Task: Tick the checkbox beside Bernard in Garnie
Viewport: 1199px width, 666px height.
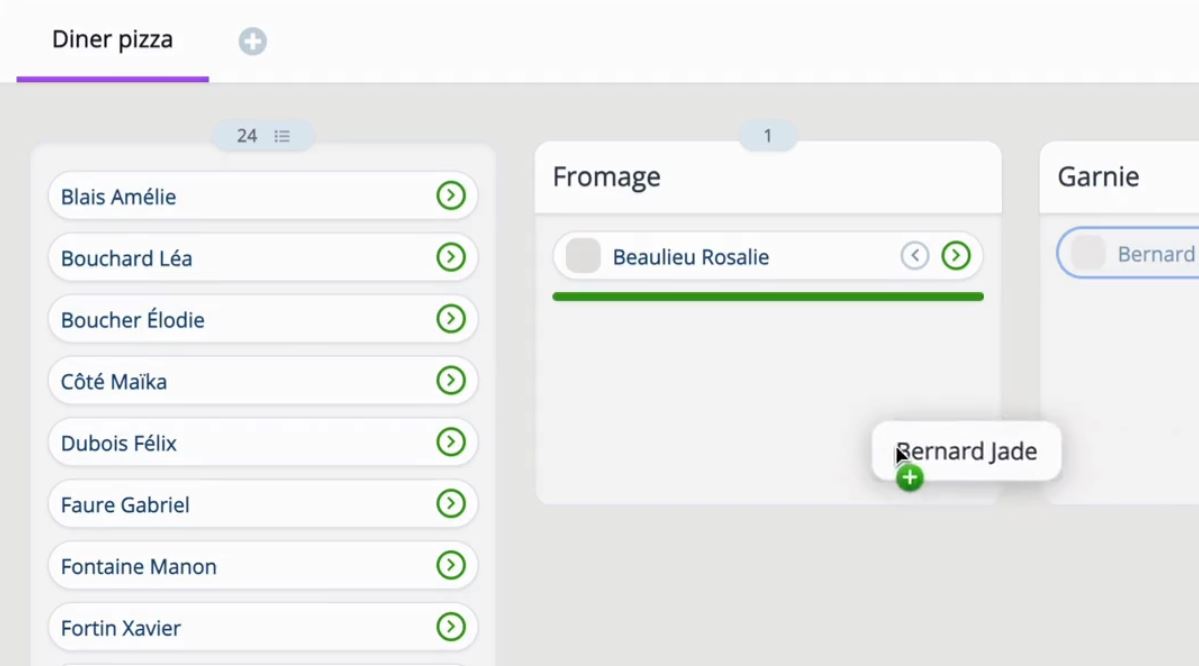Action: tap(1088, 254)
